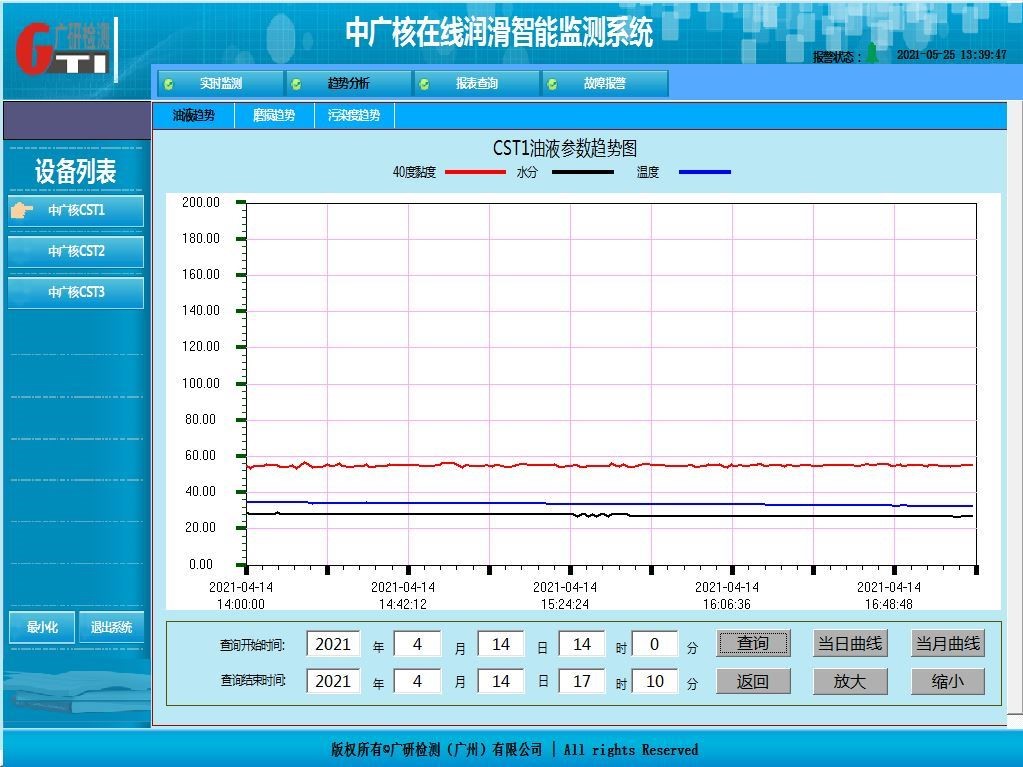1023x767 pixels.
Task: Open the 报表查询 menu
Action: pos(476,83)
